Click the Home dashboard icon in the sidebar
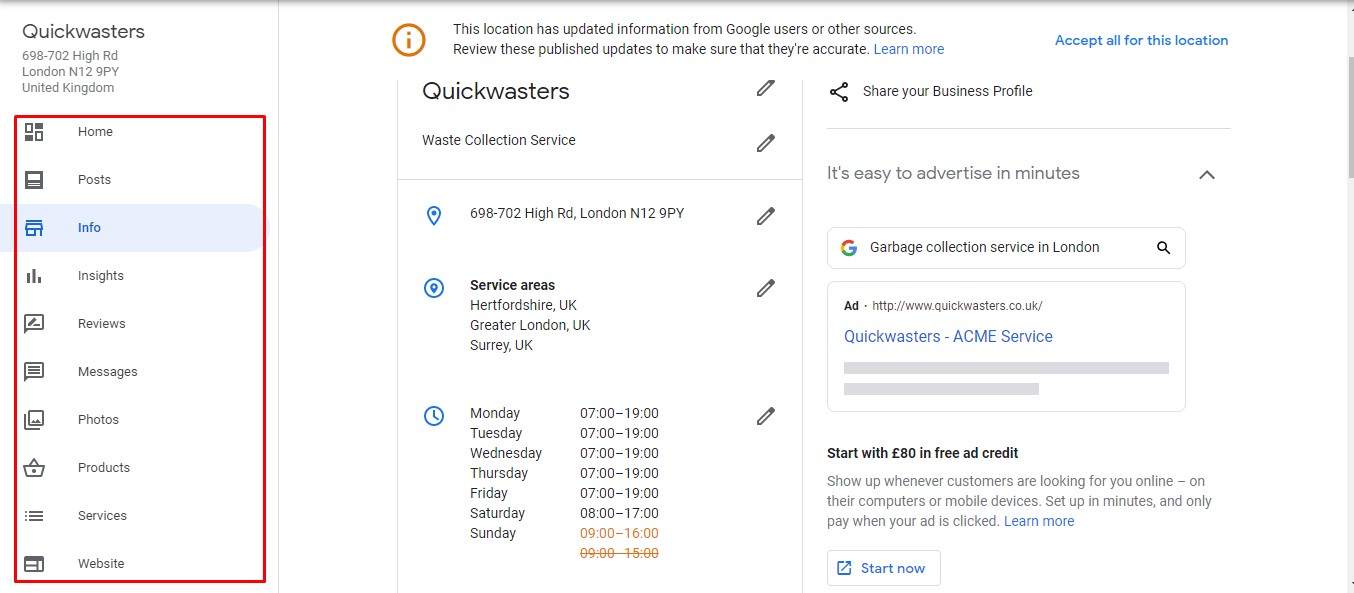The image size is (1354, 593). (34, 132)
